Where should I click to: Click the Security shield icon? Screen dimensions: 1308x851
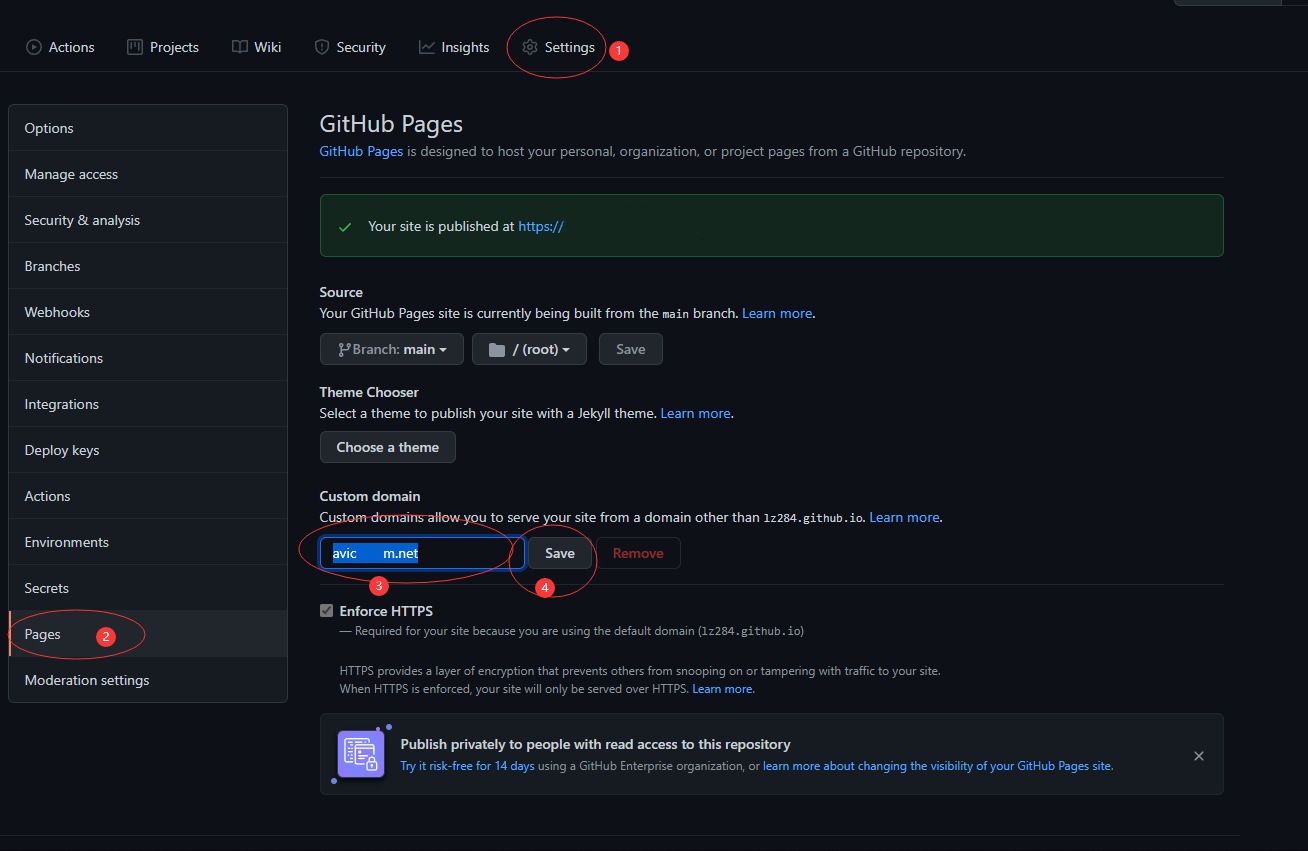322,47
